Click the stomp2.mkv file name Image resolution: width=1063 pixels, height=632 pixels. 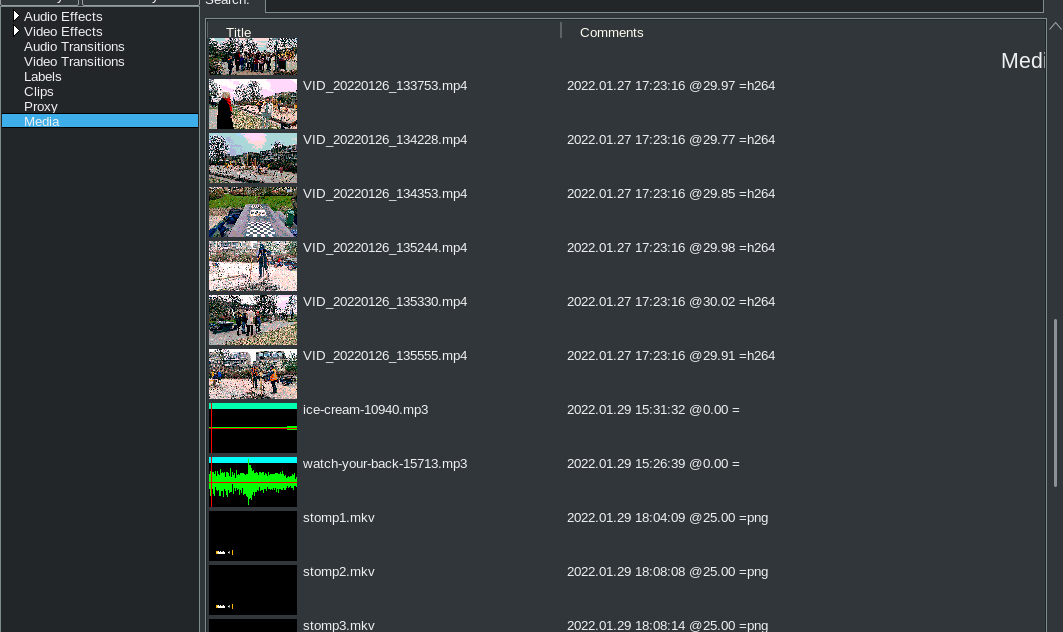point(339,572)
